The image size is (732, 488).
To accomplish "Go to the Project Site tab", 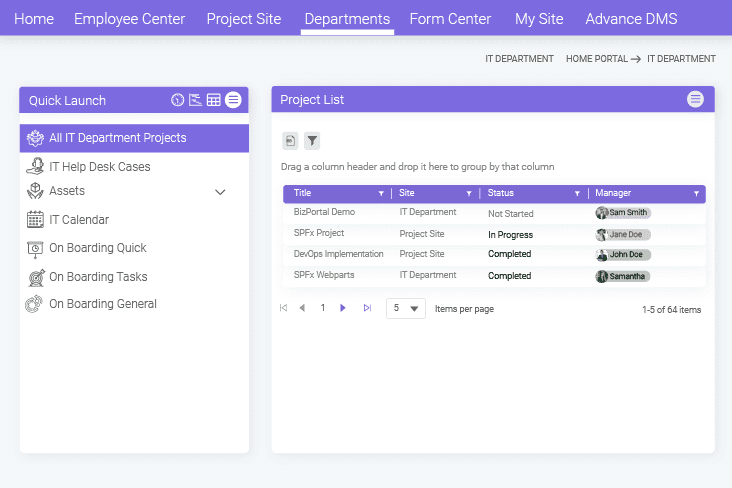I will click(x=244, y=19).
